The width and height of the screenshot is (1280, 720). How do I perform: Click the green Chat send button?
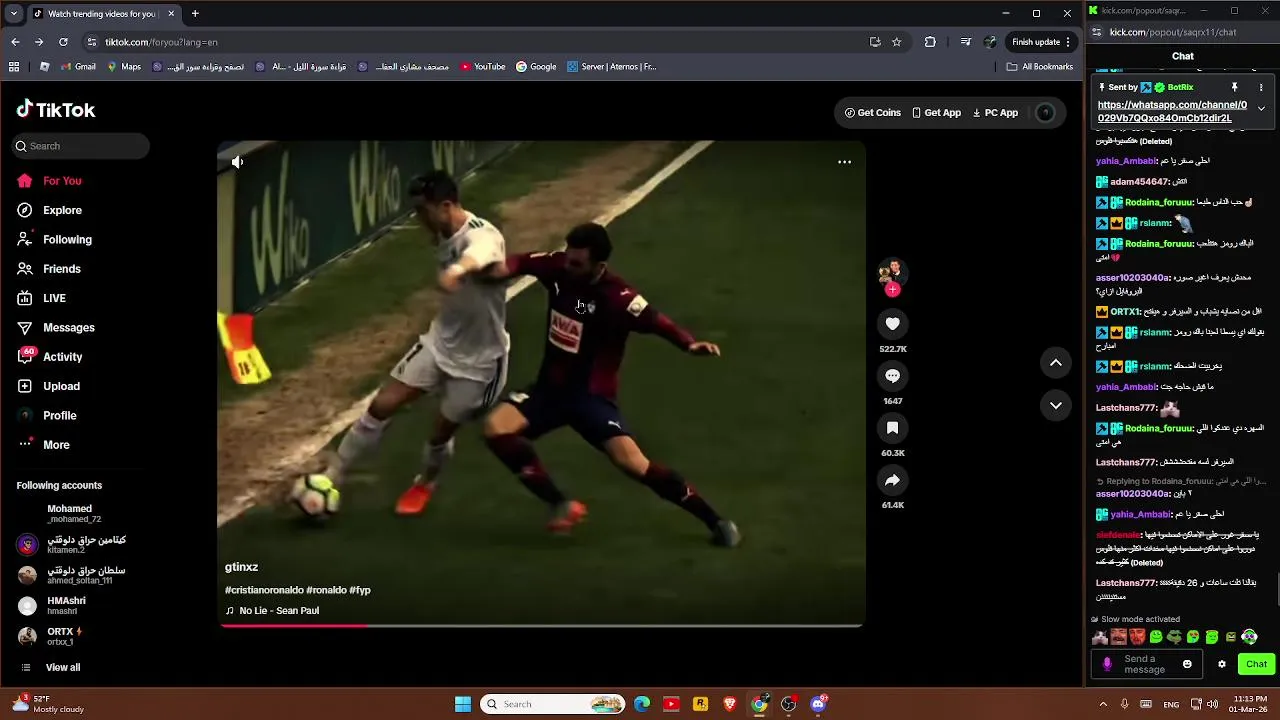click(x=1256, y=664)
